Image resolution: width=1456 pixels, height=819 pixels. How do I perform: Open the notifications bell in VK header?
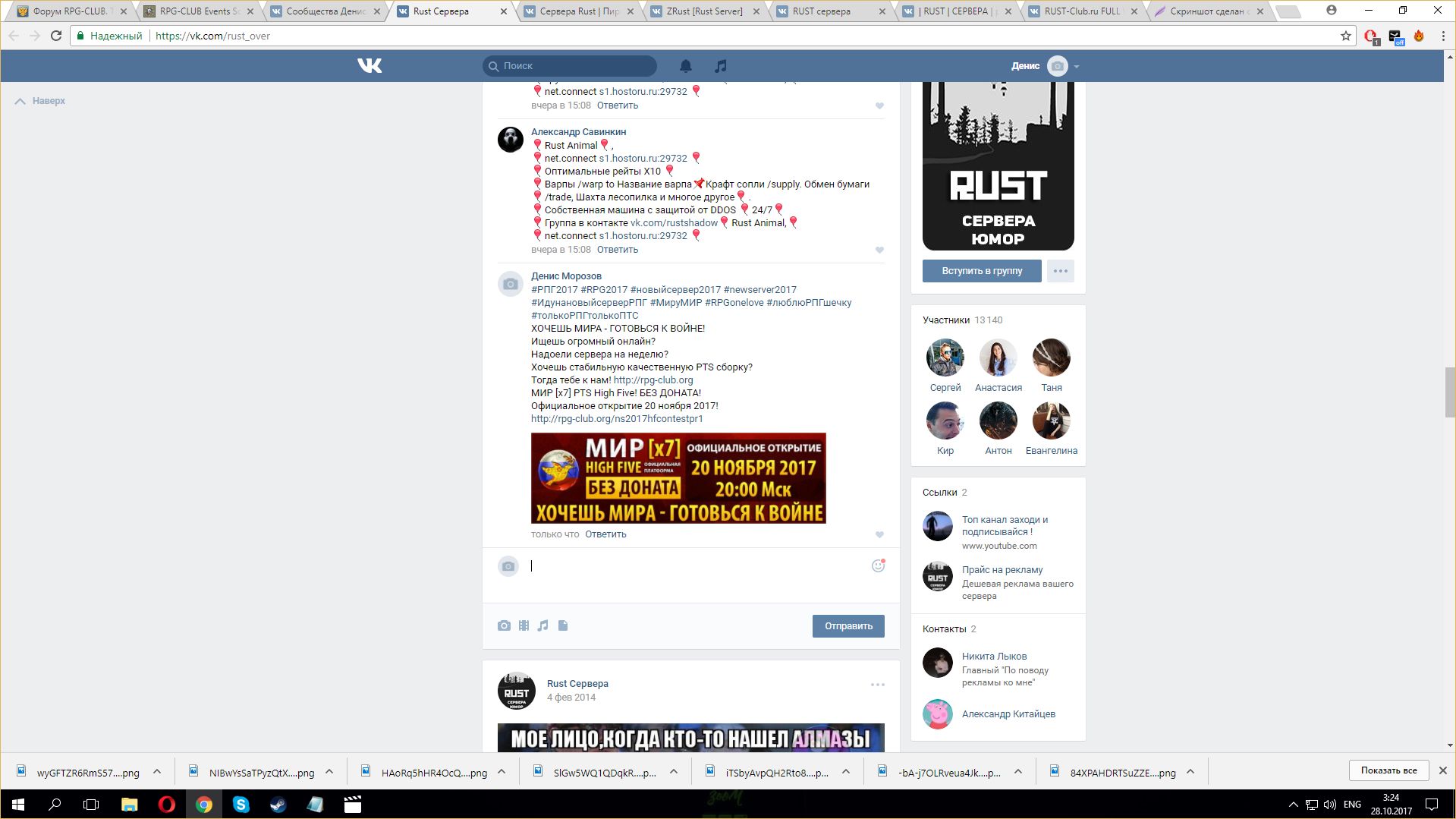point(686,66)
